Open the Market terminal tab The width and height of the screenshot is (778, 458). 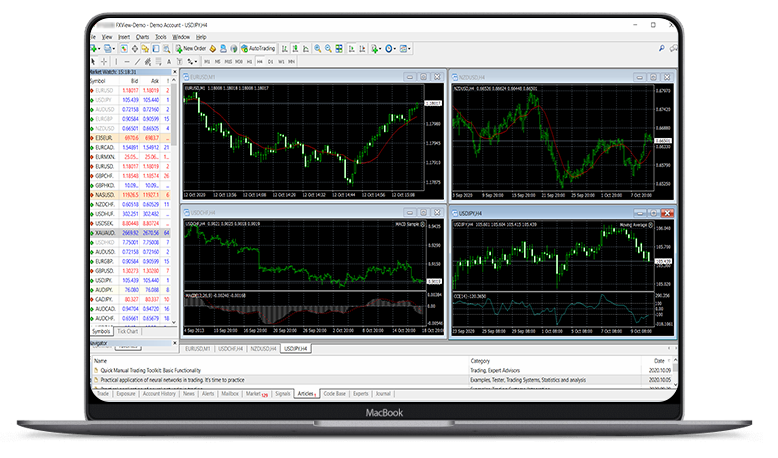tap(256, 393)
